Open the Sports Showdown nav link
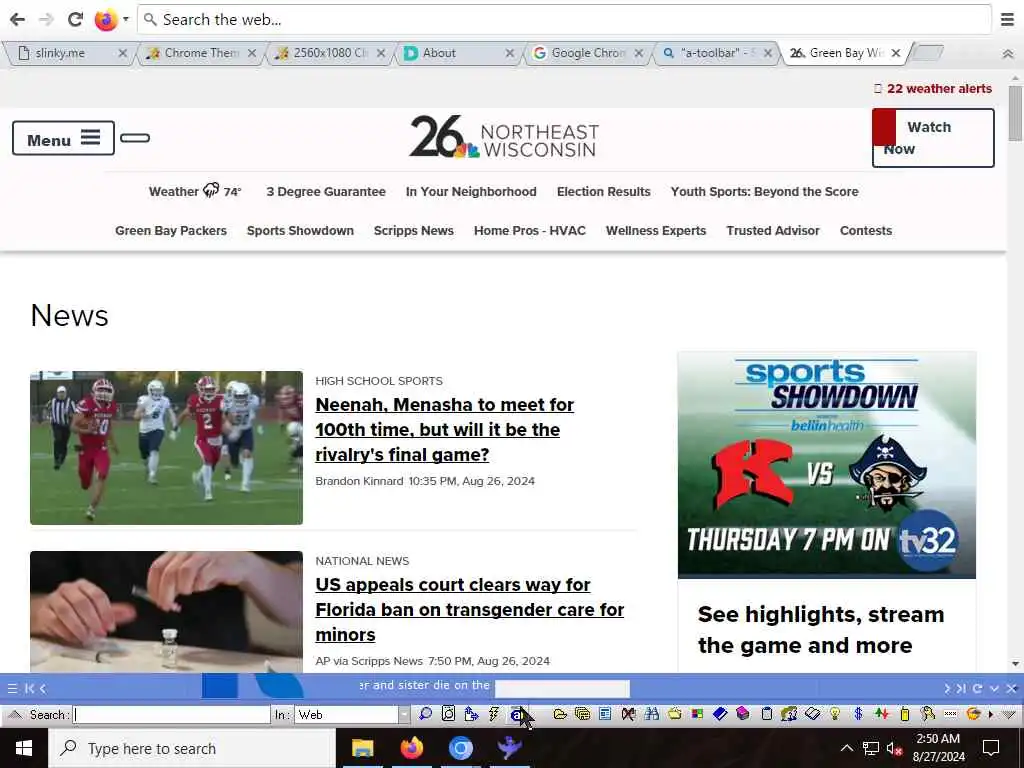 300,231
